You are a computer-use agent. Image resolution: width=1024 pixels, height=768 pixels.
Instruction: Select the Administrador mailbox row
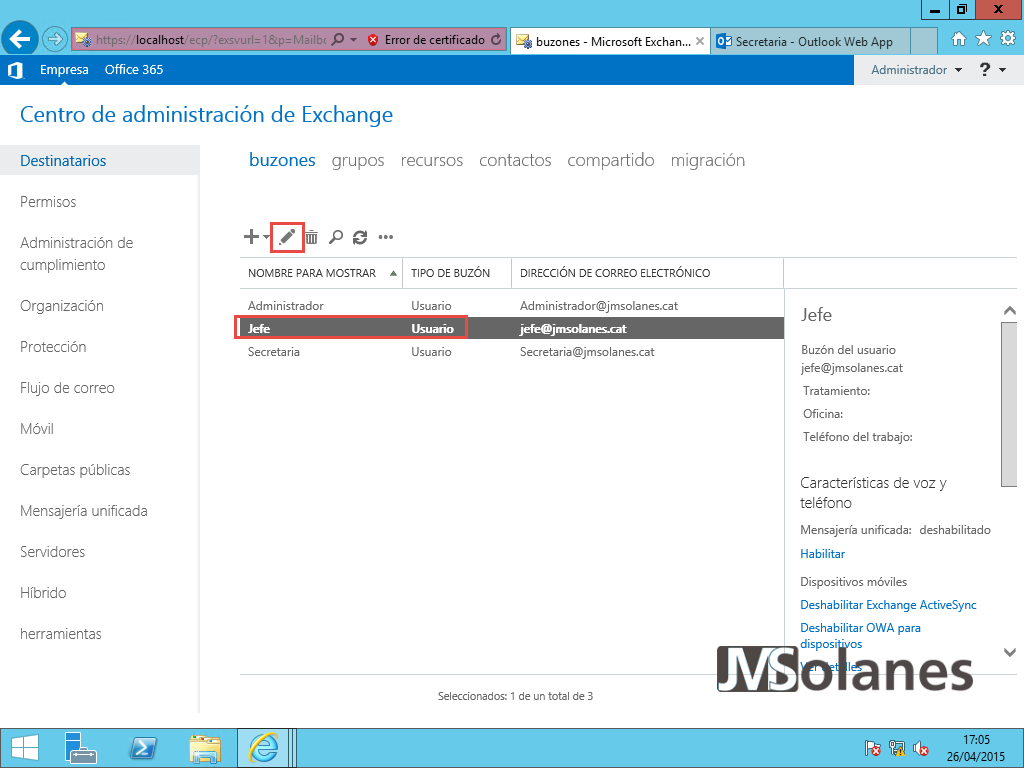click(x=512, y=306)
